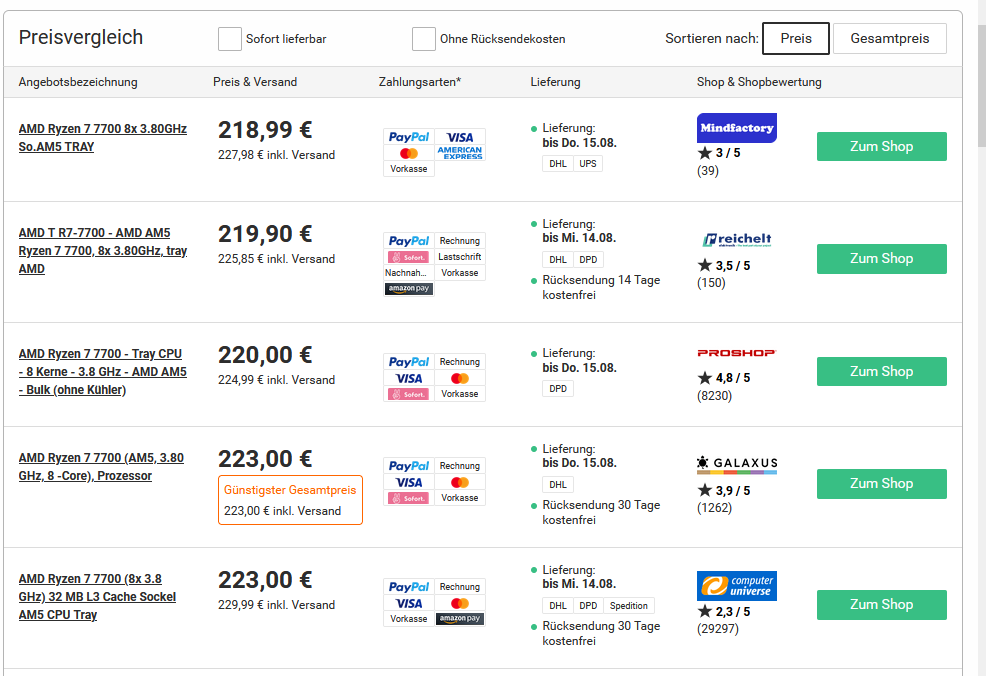Go to the Galaxus shop via Zum Shop
The width and height of the screenshot is (986, 676).
[x=881, y=483]
